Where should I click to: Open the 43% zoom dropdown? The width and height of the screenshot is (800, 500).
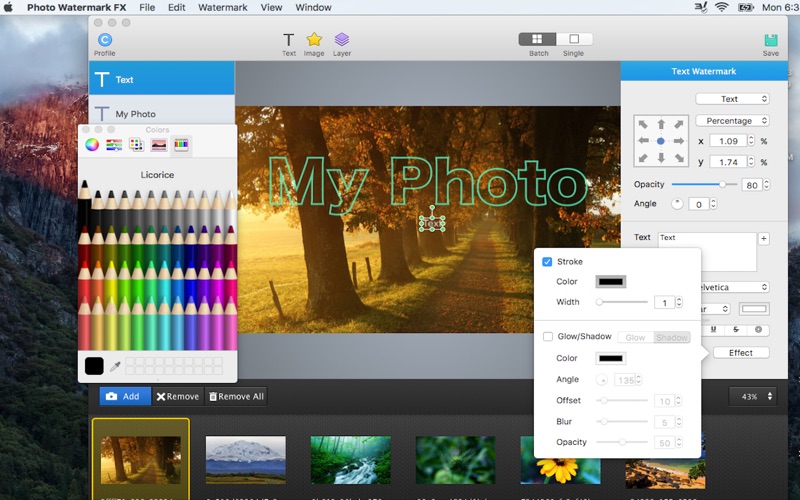pyautogui.click(x=753, y=396)
